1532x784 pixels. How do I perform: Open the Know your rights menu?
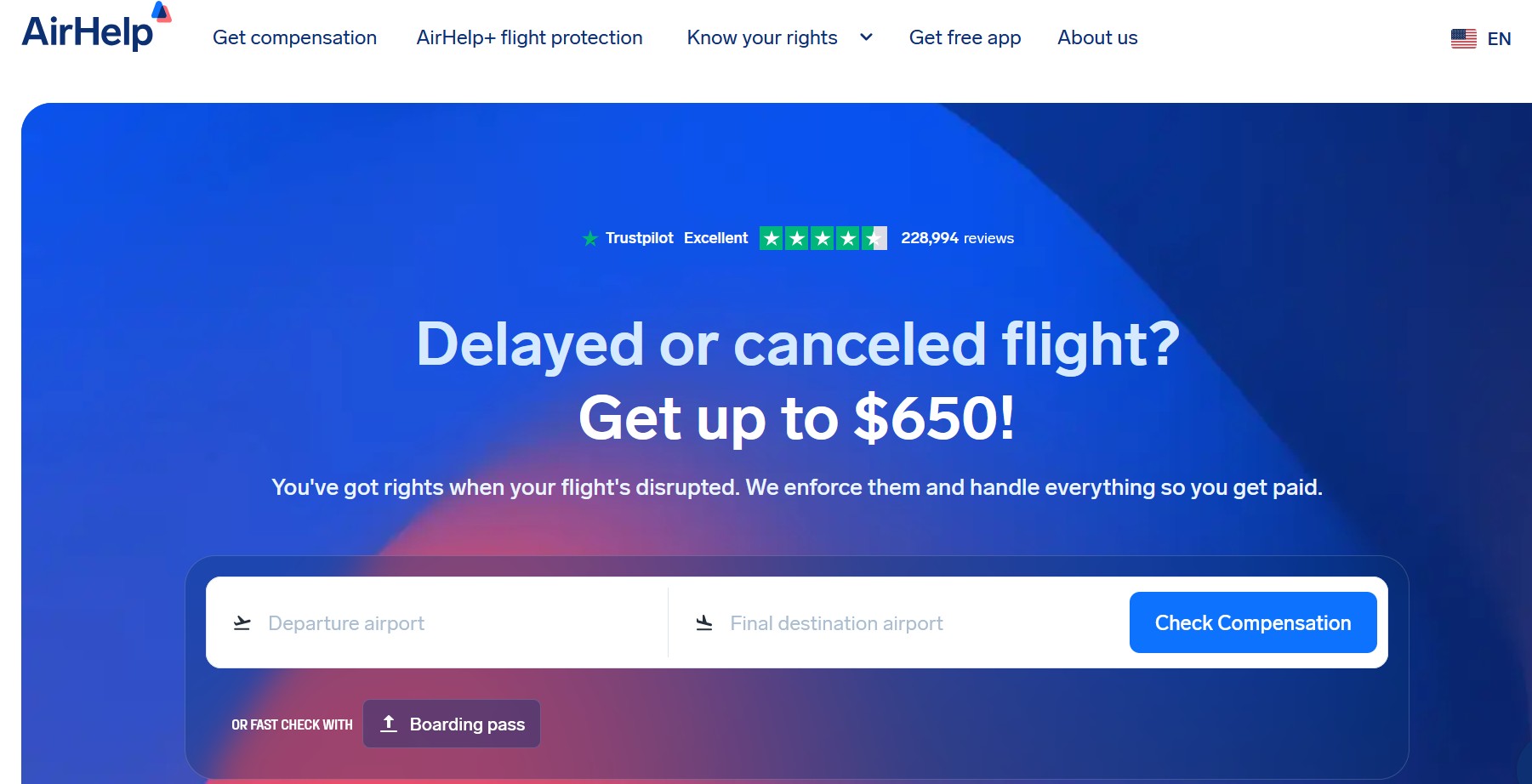[761, 37]
